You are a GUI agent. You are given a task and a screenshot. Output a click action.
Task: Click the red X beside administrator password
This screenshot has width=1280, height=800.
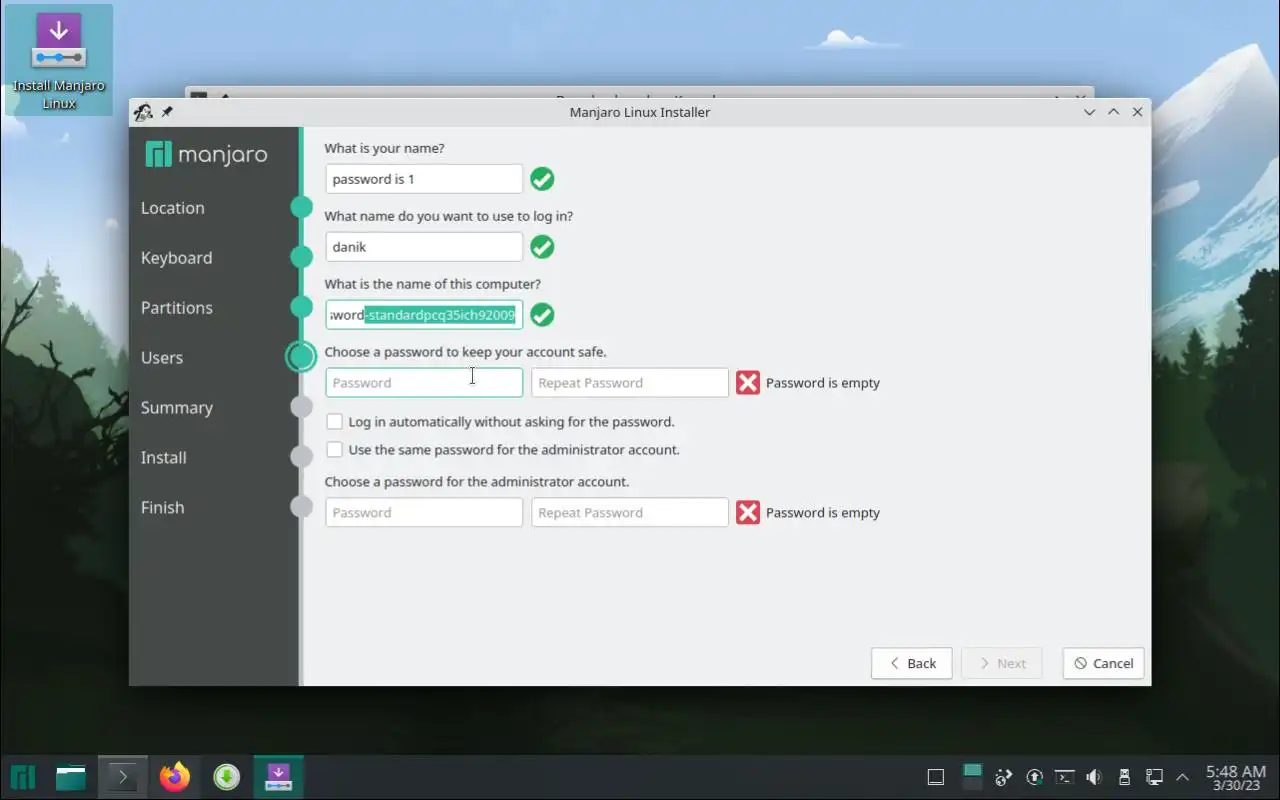click(748, 513)
